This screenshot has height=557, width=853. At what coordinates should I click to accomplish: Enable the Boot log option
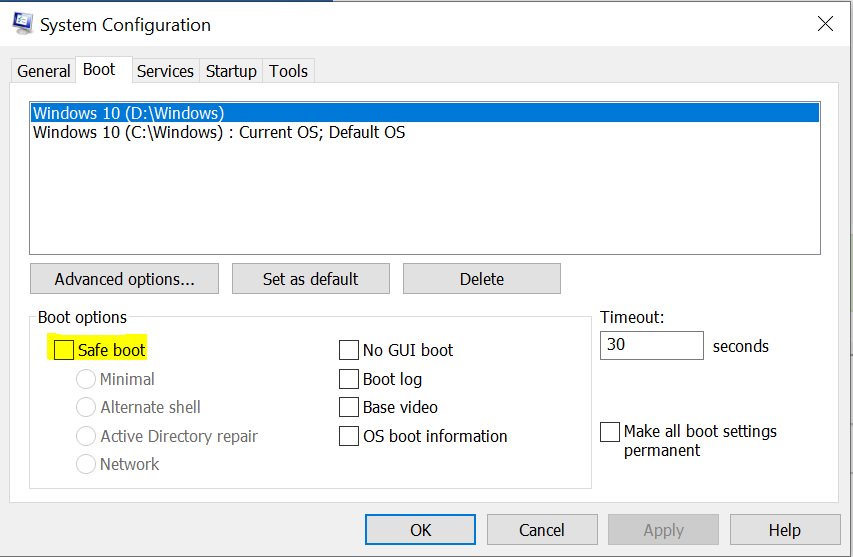[x=349, y=379]
